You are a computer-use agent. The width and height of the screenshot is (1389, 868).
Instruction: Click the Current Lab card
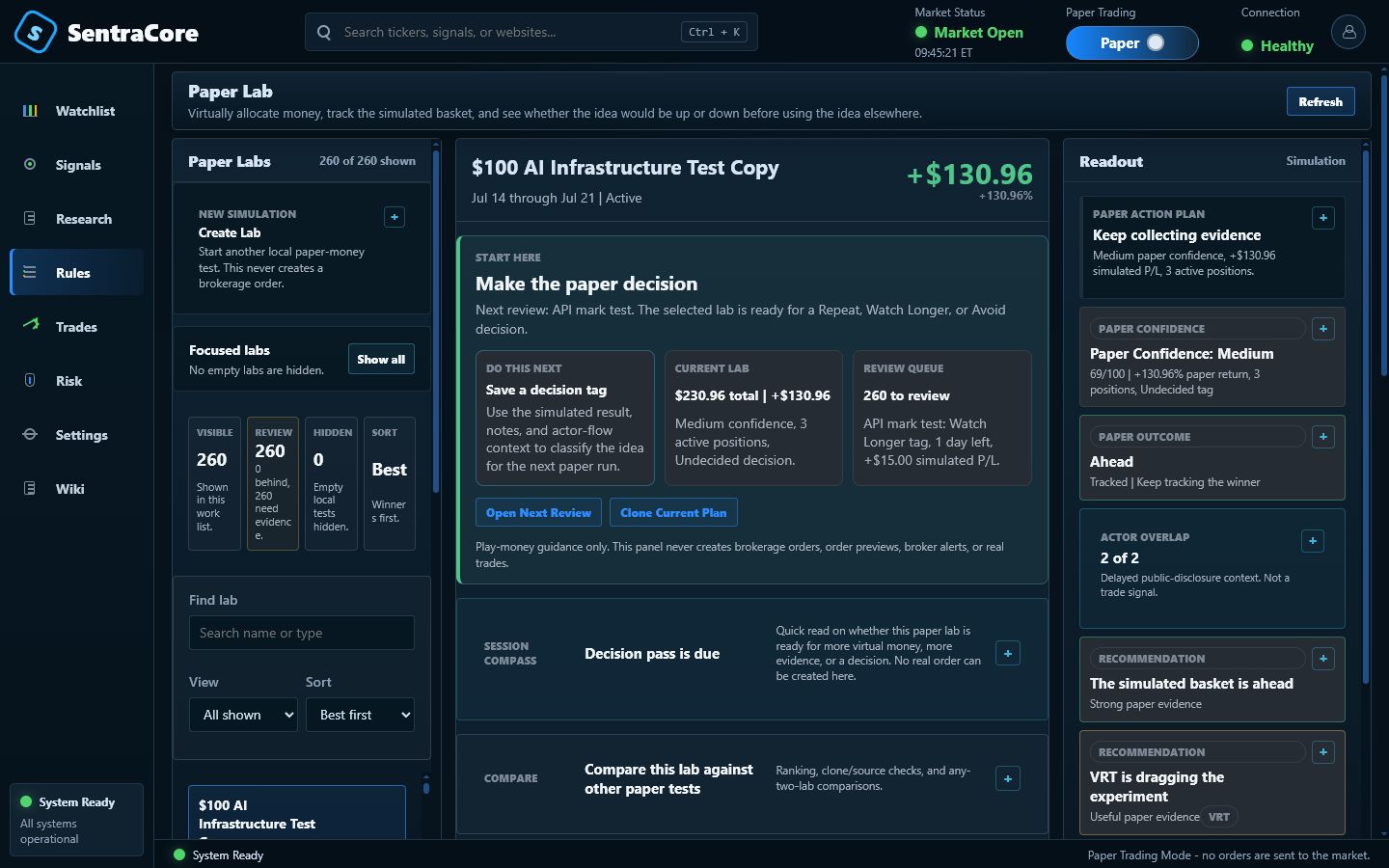tap(753, 418)
